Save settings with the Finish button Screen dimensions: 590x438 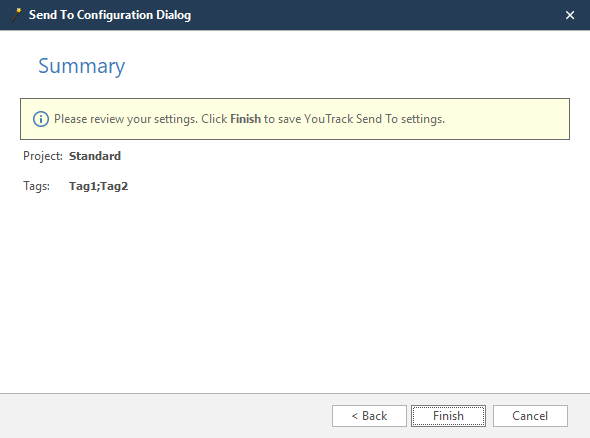448,416
